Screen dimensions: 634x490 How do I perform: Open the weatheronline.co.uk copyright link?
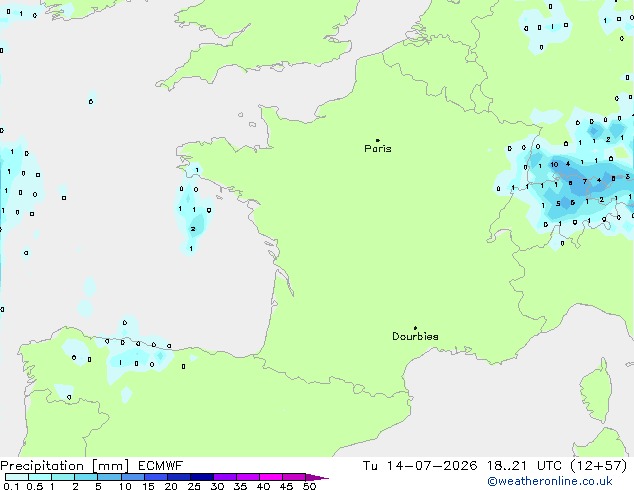coord(550,481)
